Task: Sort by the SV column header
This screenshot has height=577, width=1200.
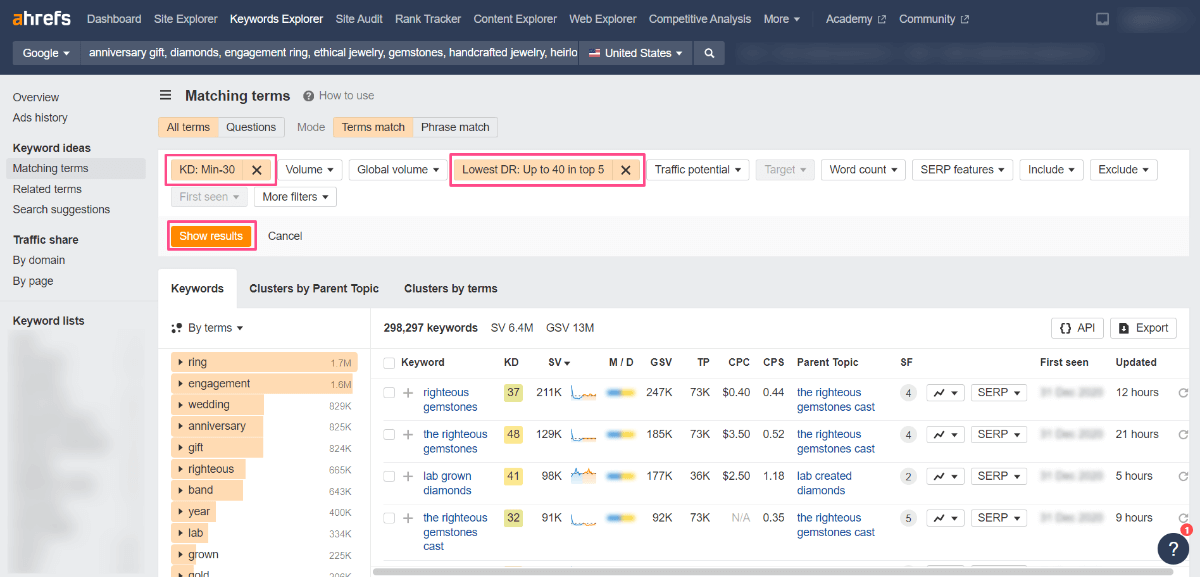Action: coord(559,363)
